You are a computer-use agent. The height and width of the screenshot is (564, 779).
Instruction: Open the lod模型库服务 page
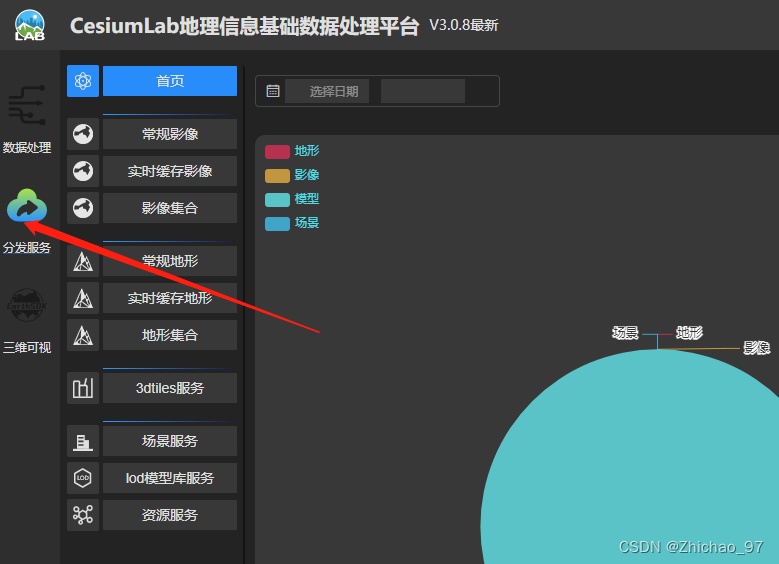coord(170,478)
